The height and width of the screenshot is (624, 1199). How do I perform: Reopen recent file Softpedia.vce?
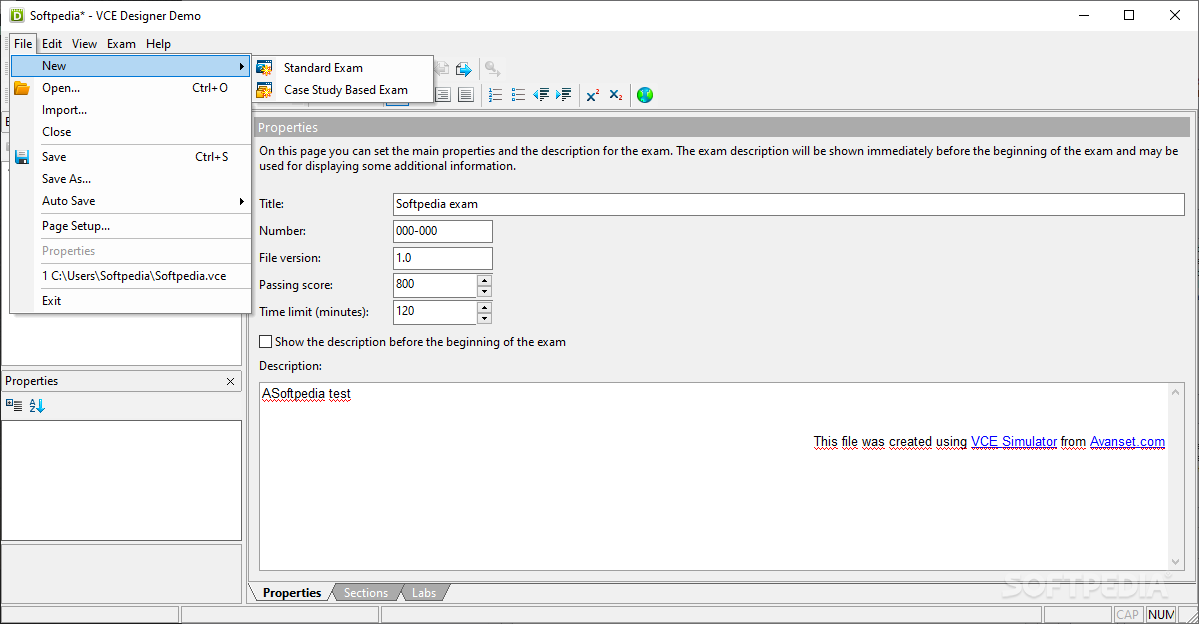(132, 276)
